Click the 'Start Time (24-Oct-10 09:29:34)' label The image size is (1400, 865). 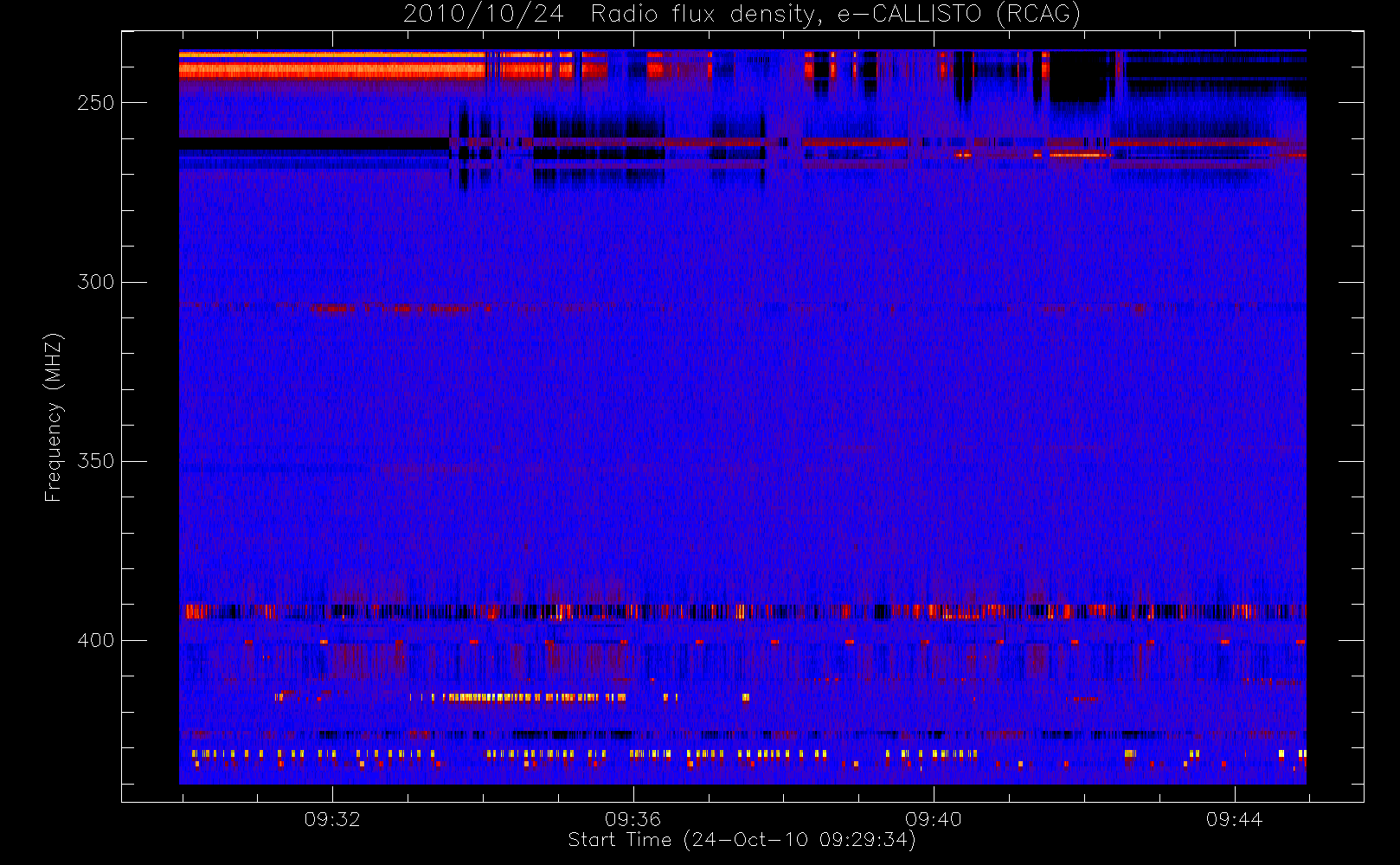(742, 840)
